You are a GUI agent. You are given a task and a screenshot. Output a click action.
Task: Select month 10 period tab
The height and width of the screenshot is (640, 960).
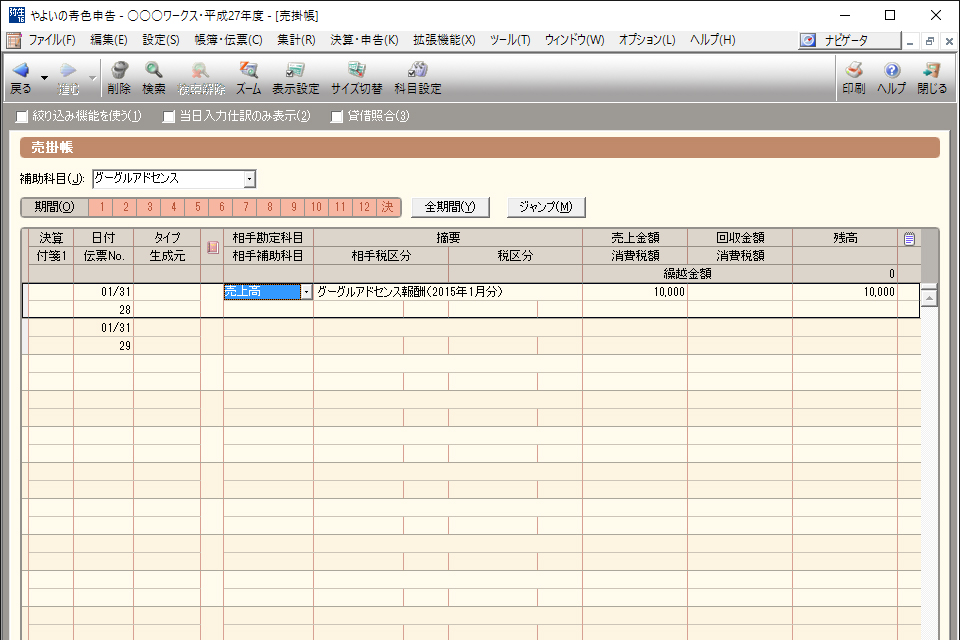(x=317, y=207)
